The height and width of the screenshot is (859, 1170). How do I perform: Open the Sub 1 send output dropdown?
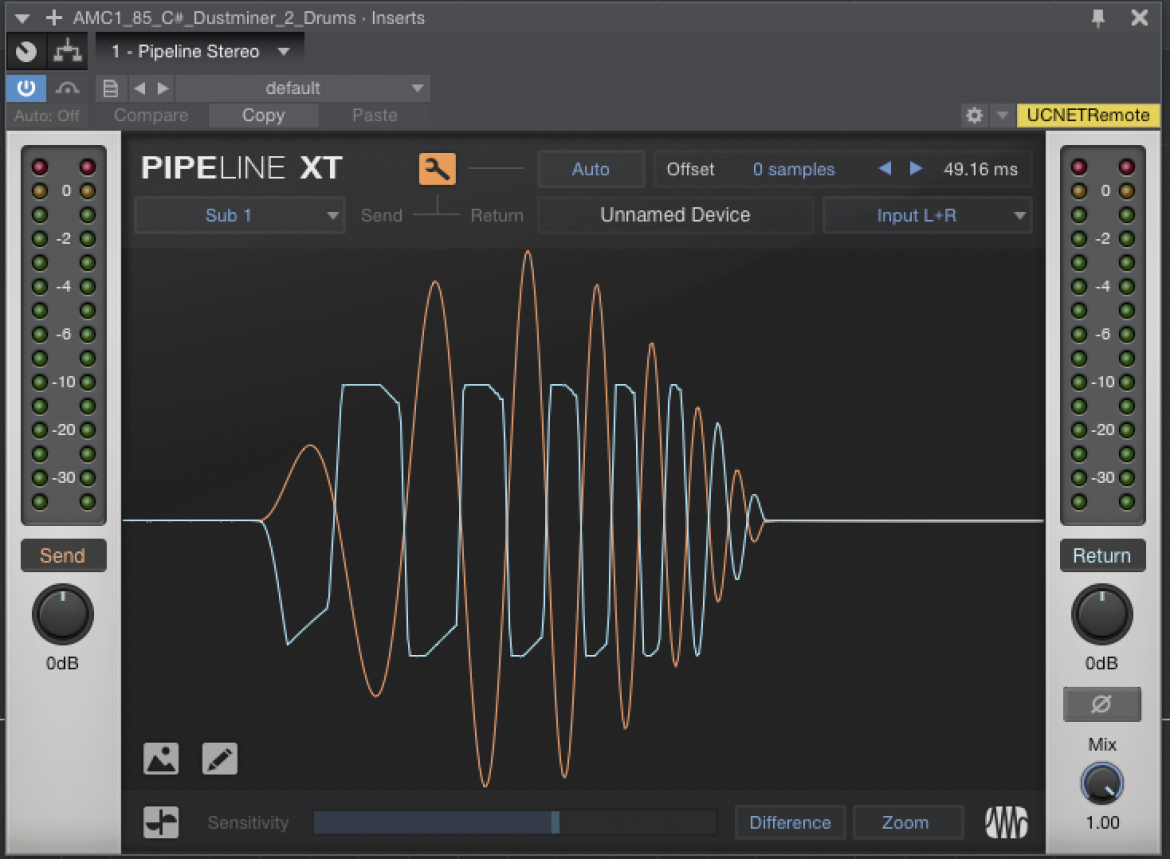click(x=240, y=216)
